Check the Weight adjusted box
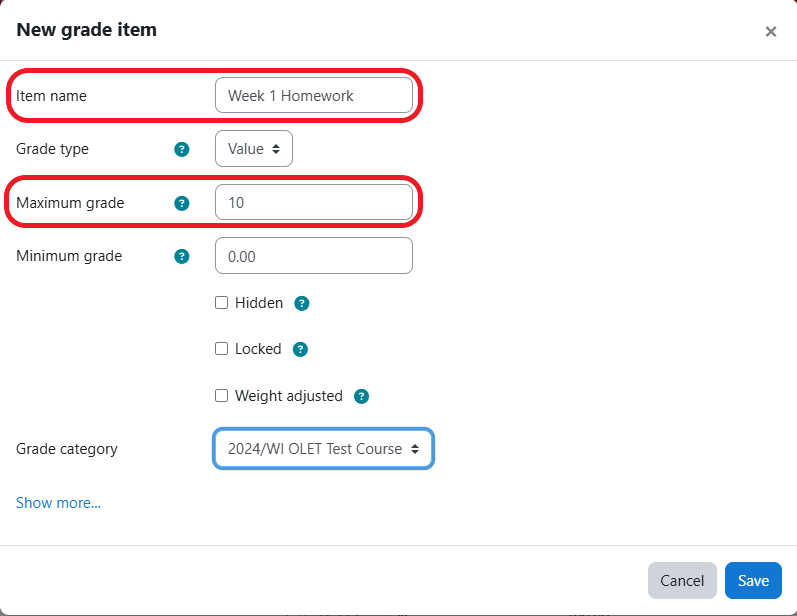 222,396
